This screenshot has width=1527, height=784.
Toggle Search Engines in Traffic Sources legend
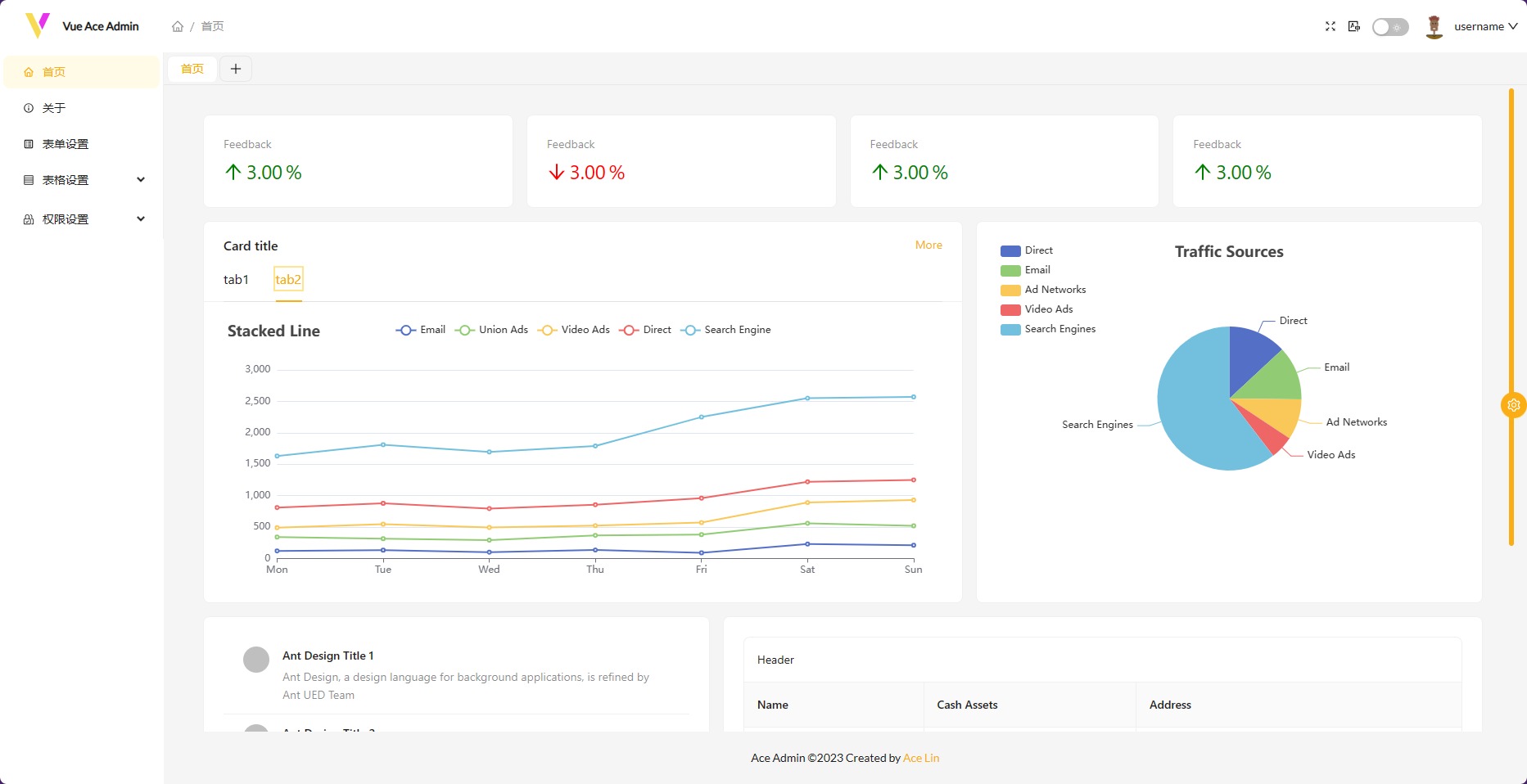(1048, 329)
